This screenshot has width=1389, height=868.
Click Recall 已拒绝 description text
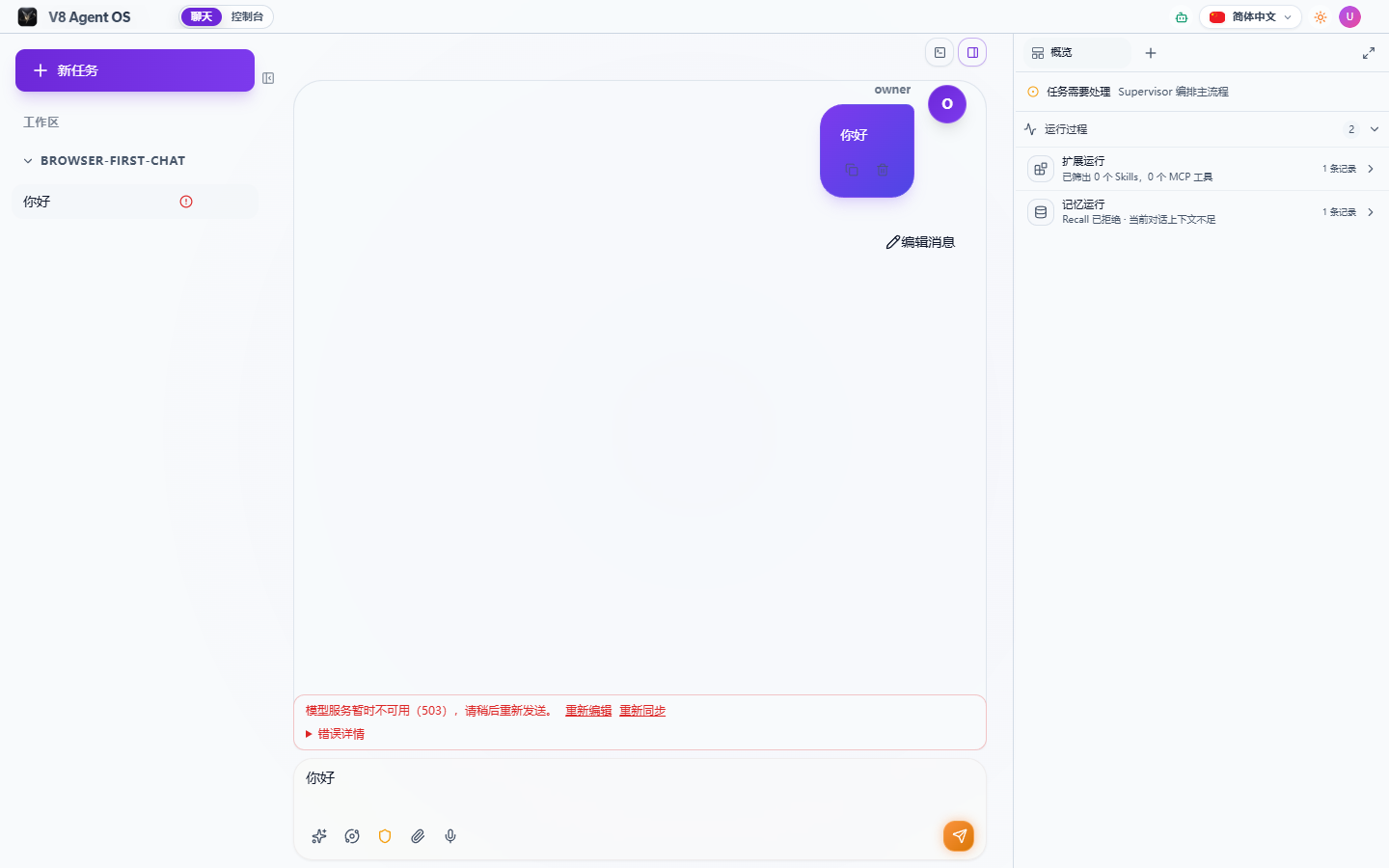coord(1138,220)
